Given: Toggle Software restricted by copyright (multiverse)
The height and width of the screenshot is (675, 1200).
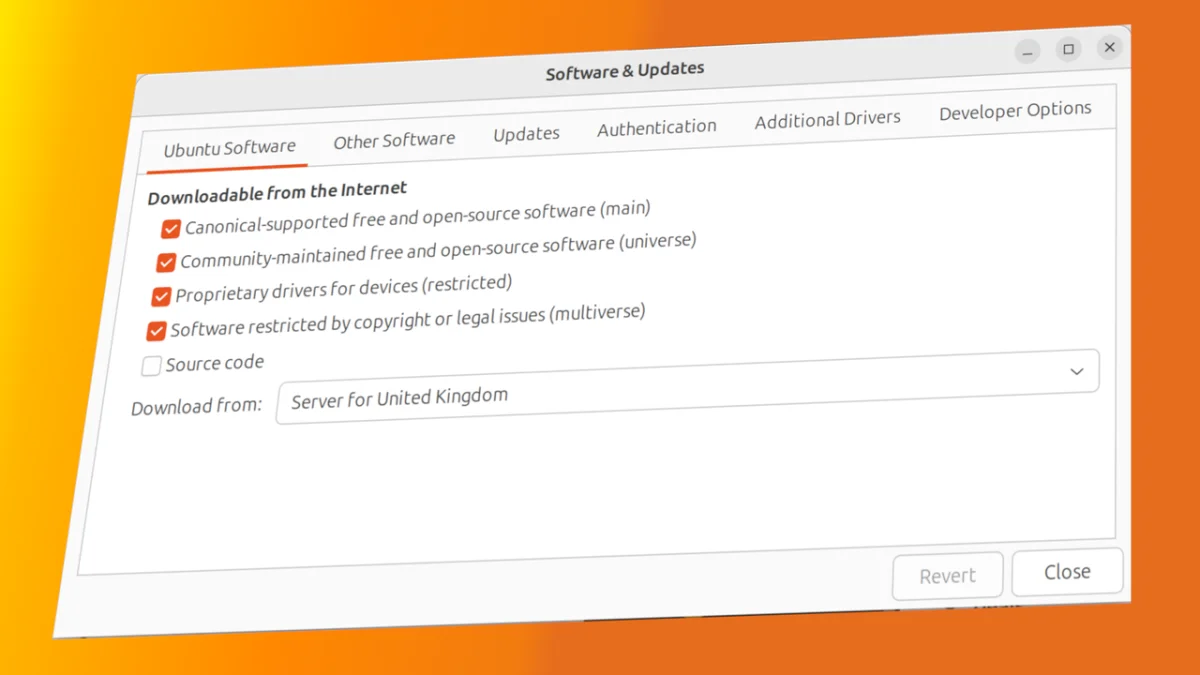Looking at the screenshot, I should point(156,331).
